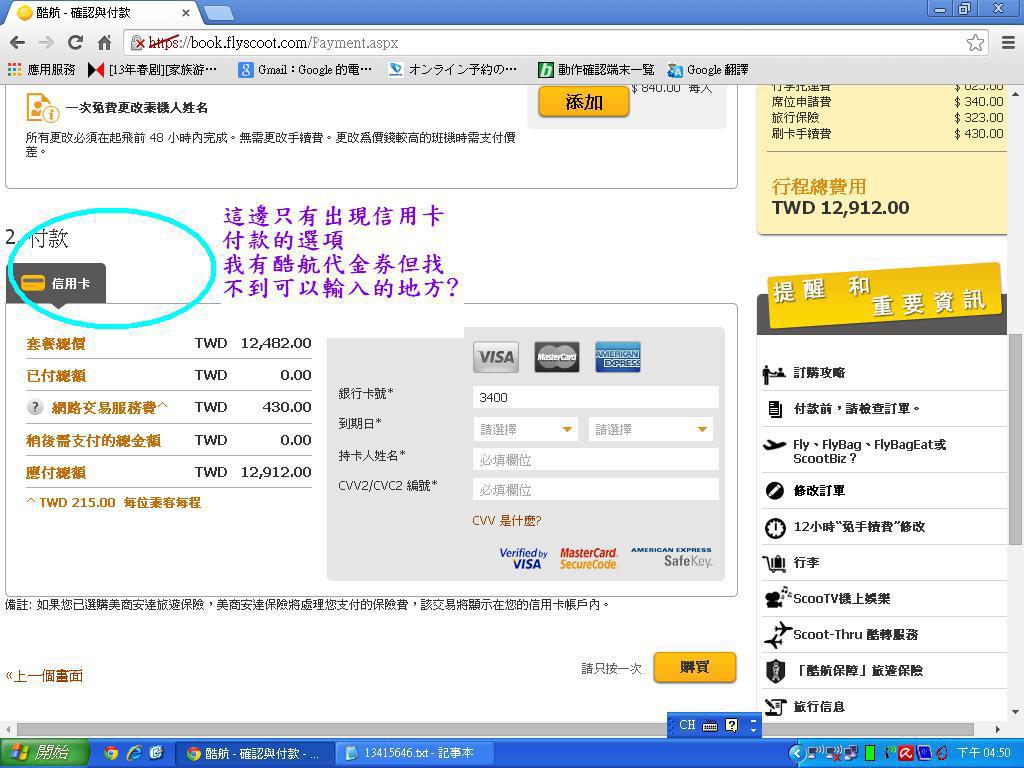The width and height of the screenshot is (1024, 768).
Task: Click the VISA card logo
Action: coord(496,357)
